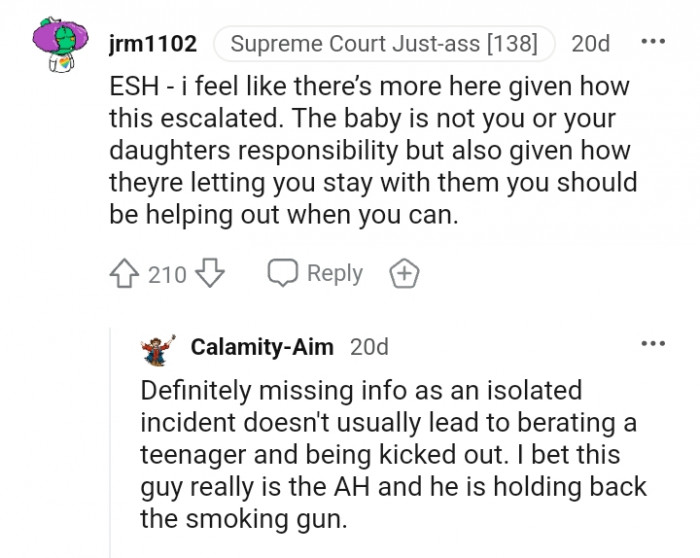Screen dimensions: 700x558
Task: Open the jrm1102 username profile link
Action: click(x=152, y=44)
